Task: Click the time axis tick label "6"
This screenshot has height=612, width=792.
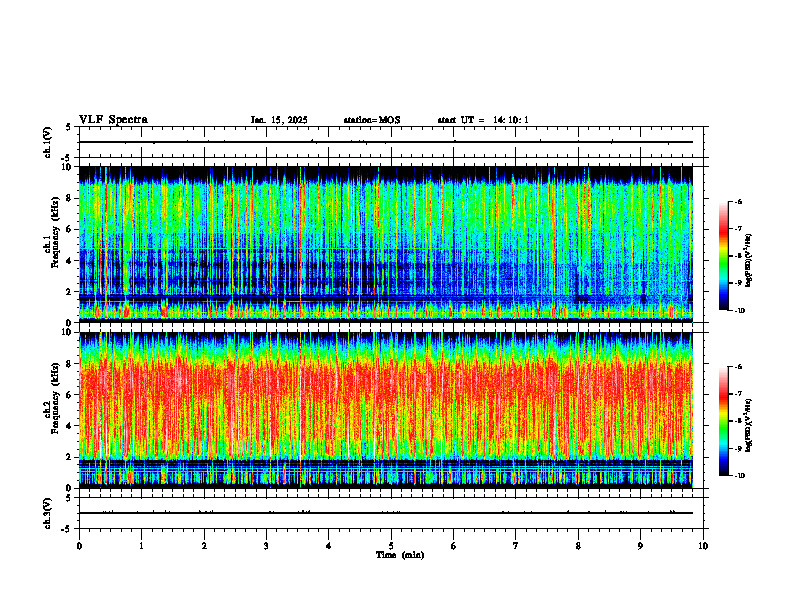Action: [454, 546]
